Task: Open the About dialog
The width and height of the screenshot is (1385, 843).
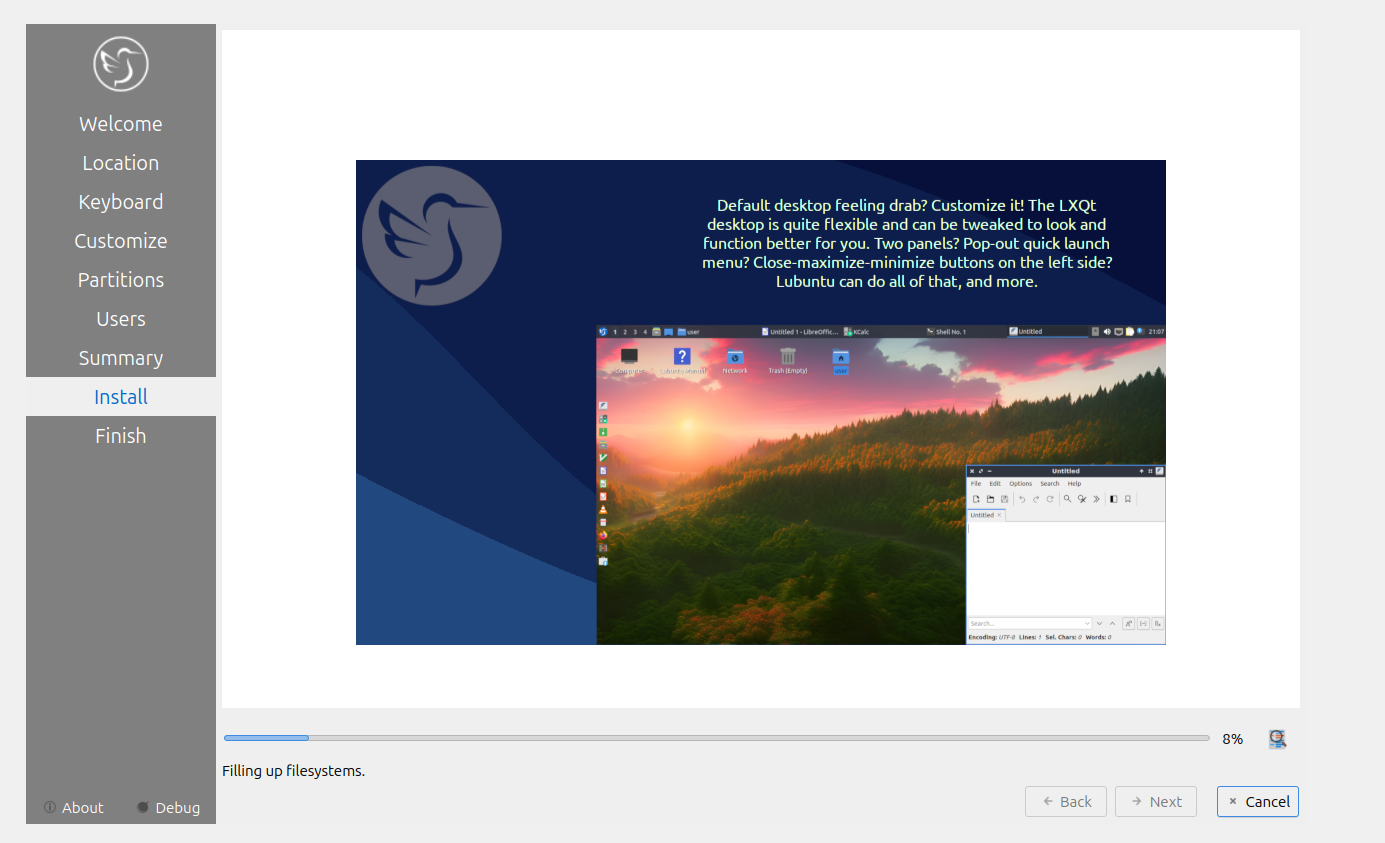Action: 74,807
